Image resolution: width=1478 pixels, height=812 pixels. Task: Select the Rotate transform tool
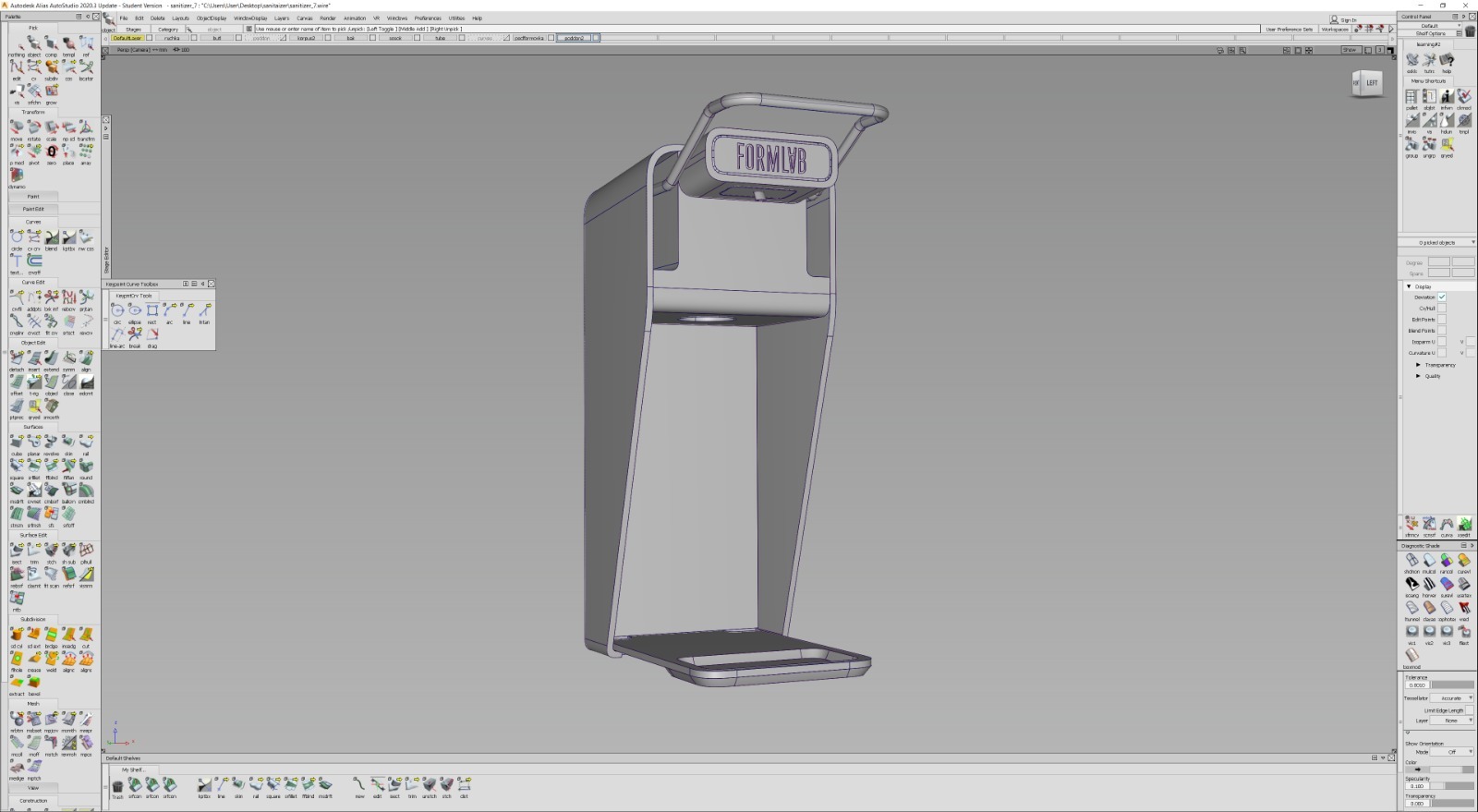point(34,127)
